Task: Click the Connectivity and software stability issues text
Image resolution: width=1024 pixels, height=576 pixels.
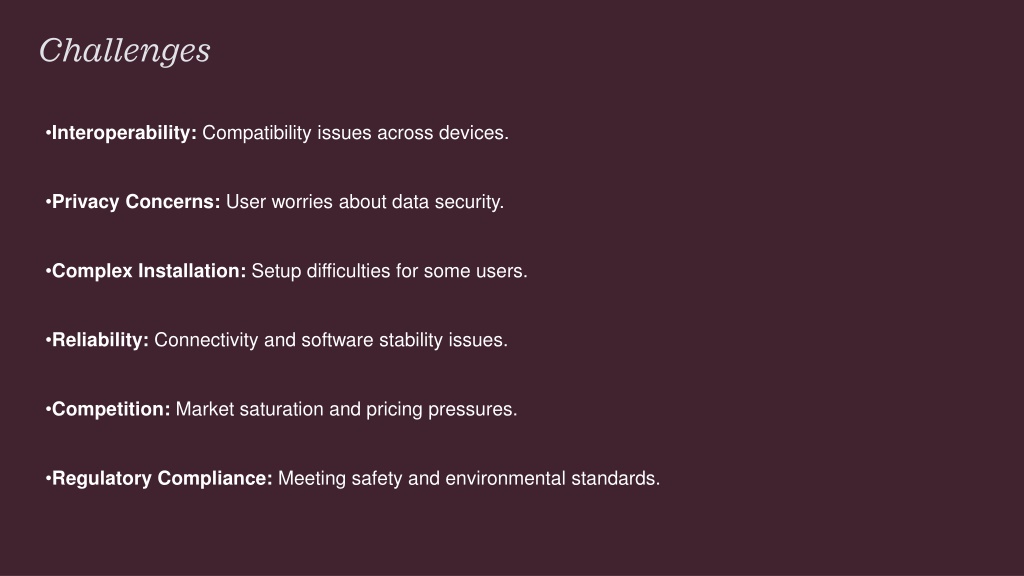Action: coord(331,340)
